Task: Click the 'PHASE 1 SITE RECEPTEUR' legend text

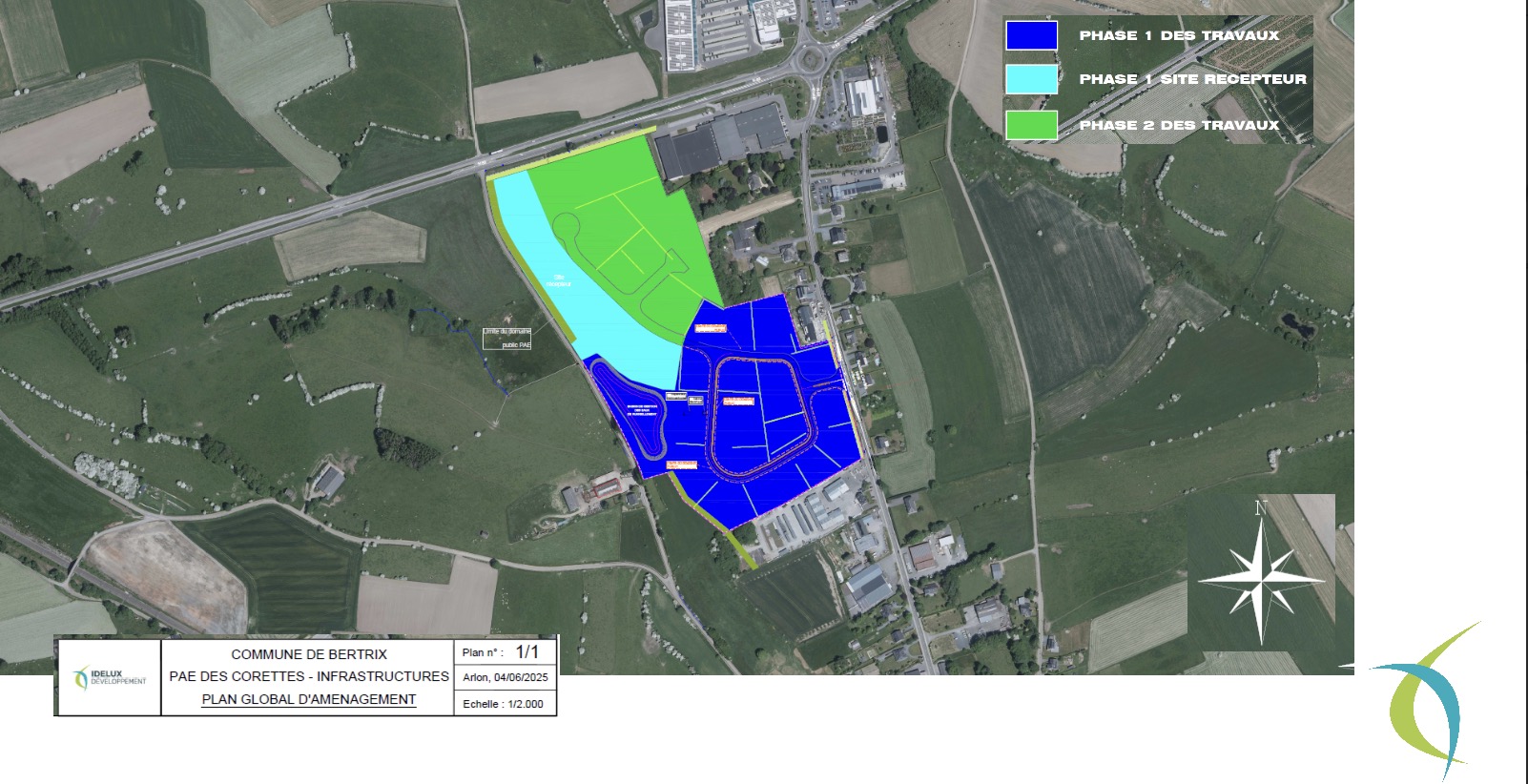Action: pyautogui.click(x=1192, y=79)
